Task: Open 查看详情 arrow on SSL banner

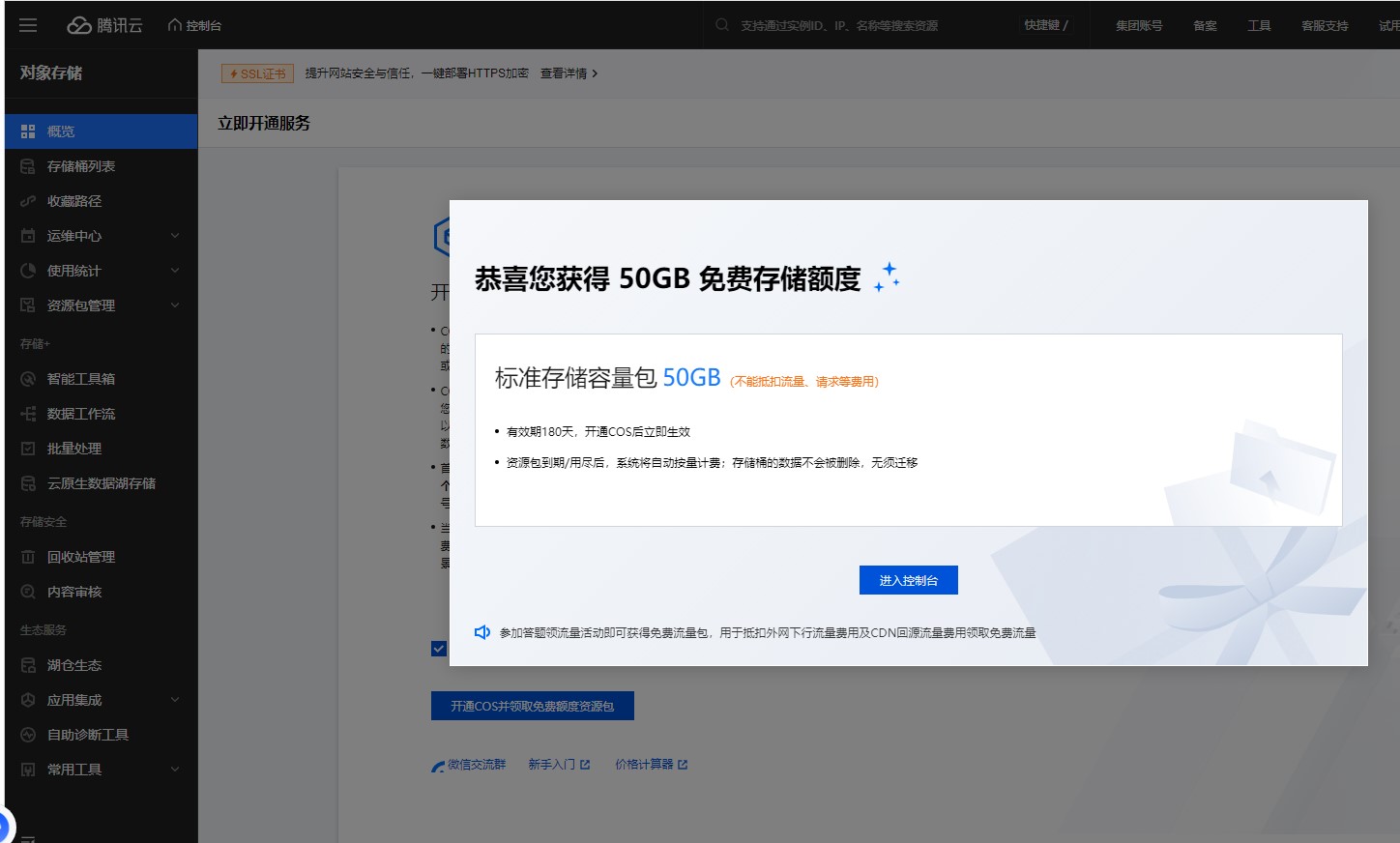Action: point(595,73)
